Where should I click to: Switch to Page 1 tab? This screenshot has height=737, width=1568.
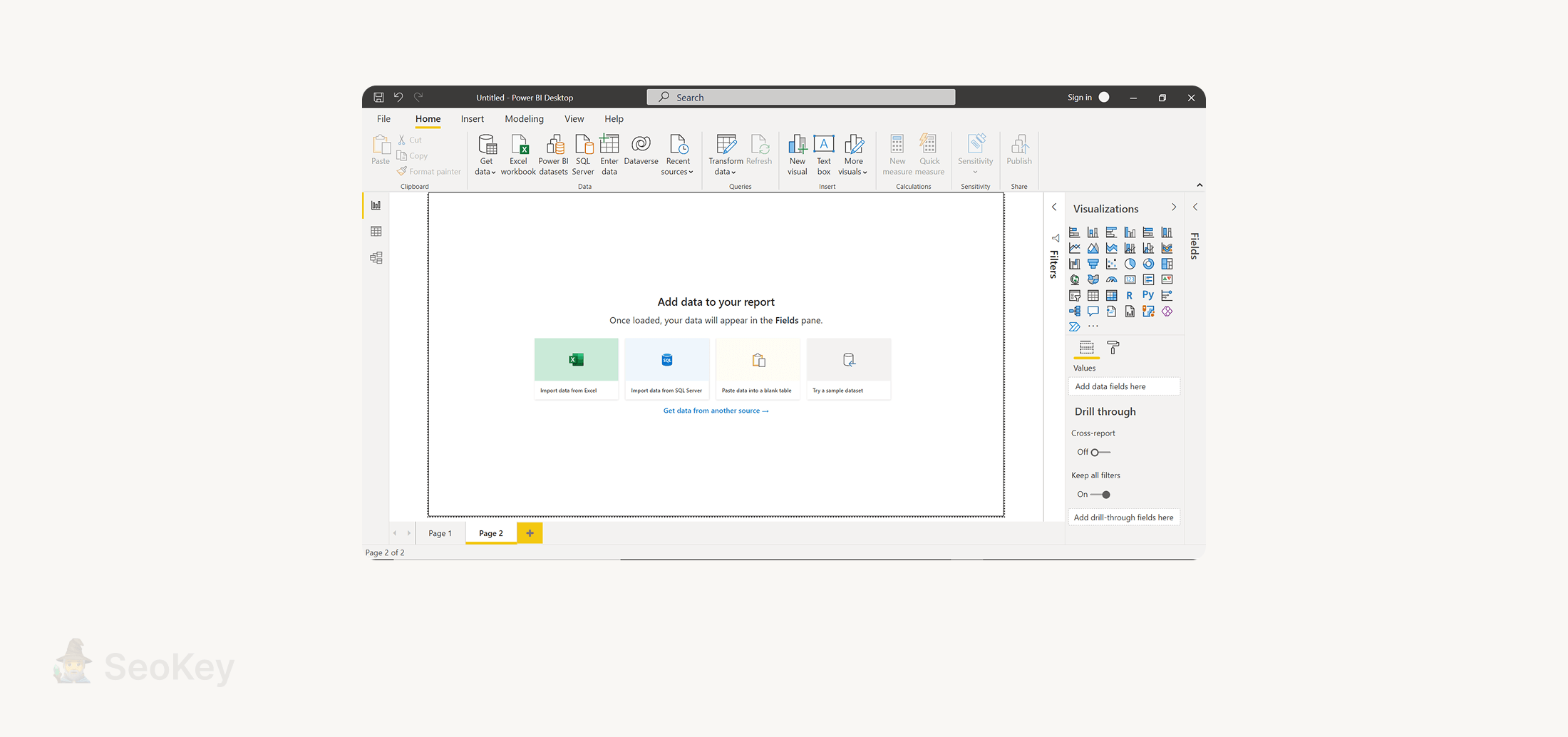(440, 533)
